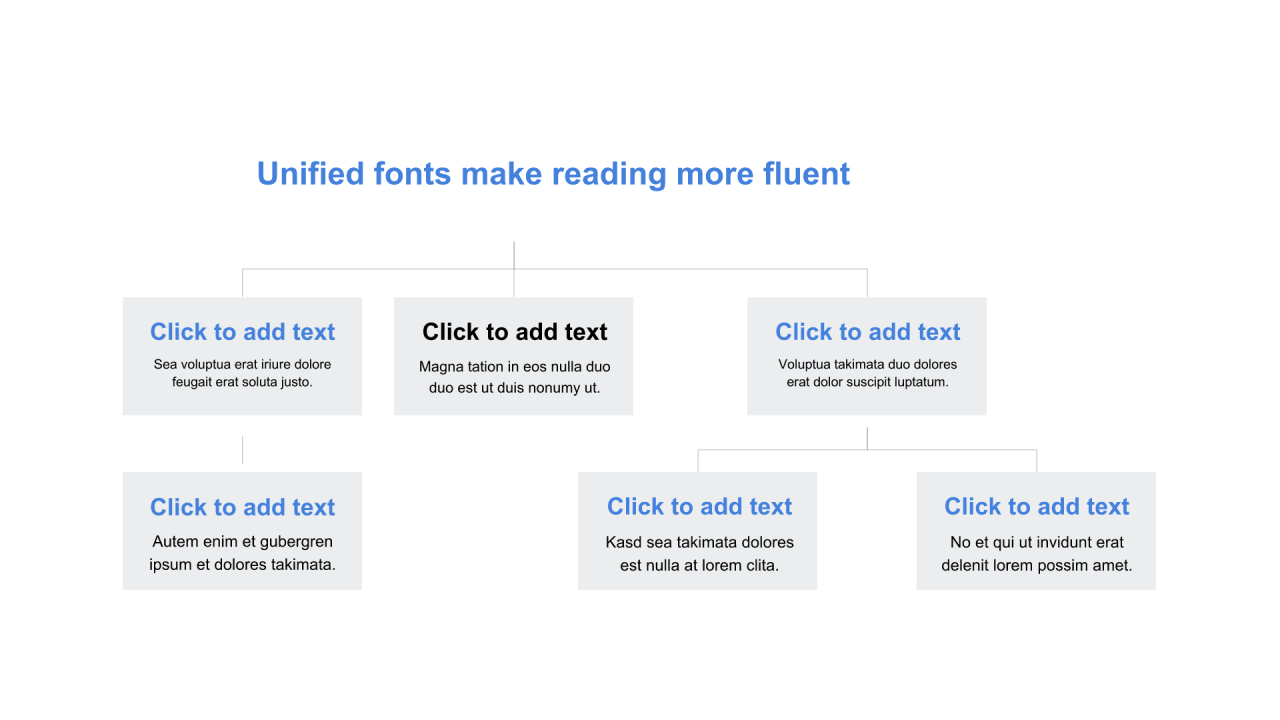Viewport: 1280px width, 720px height.
Task: Click the 'Kasd sea takimata dolores' paragraph
Action: coord(699,554)
